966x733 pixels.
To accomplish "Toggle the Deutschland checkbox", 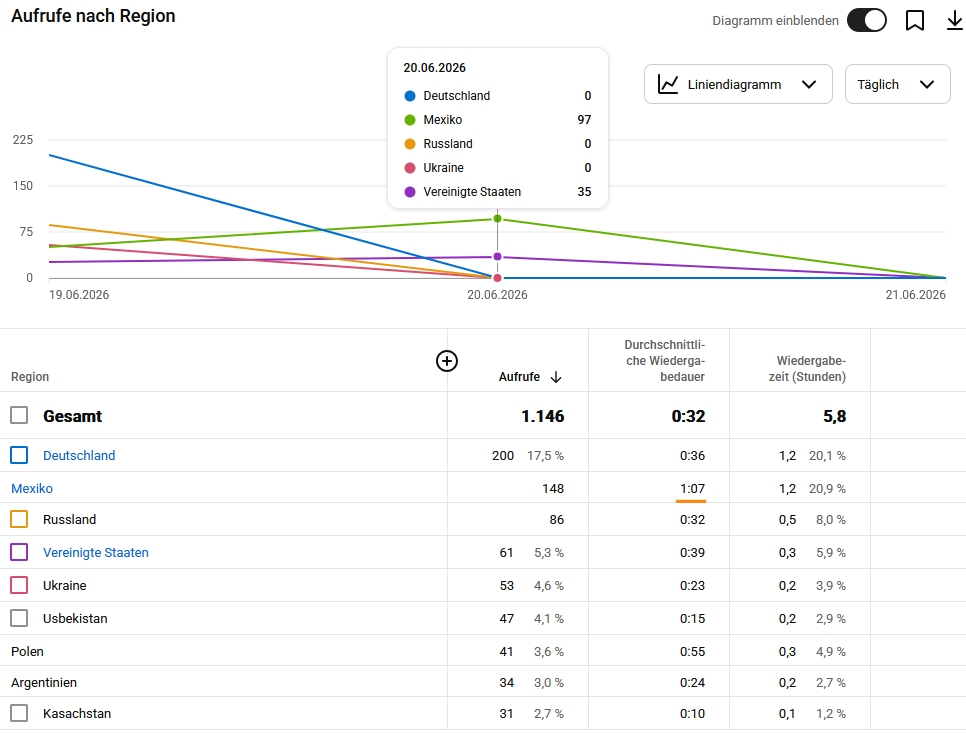I will pyautogui.click(x=19, y=455).
